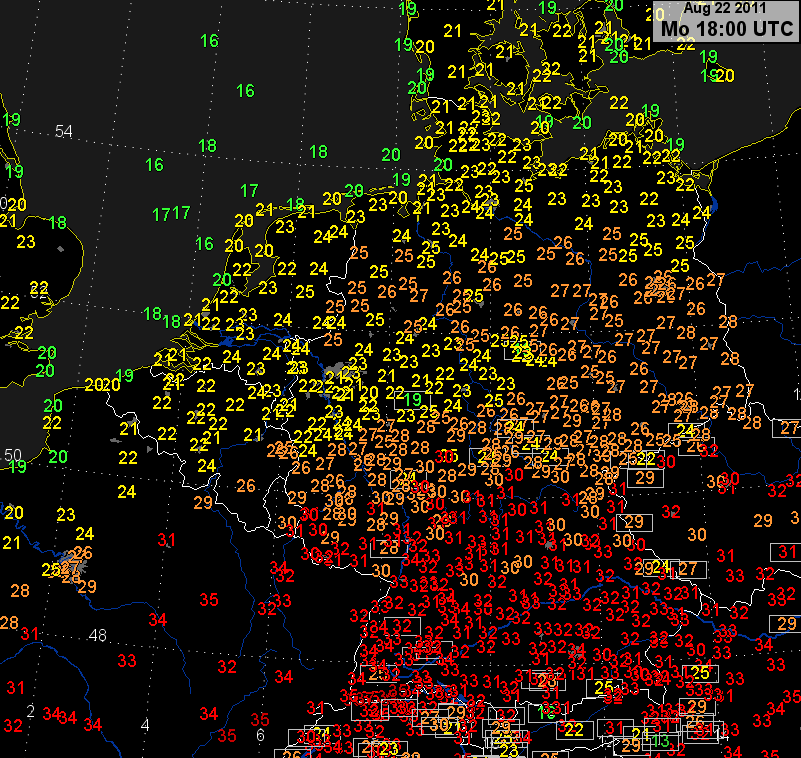Click the green '1717' sea temperature pair
Viewport: 801px width, 758px height.
click(x=172, y=214)
